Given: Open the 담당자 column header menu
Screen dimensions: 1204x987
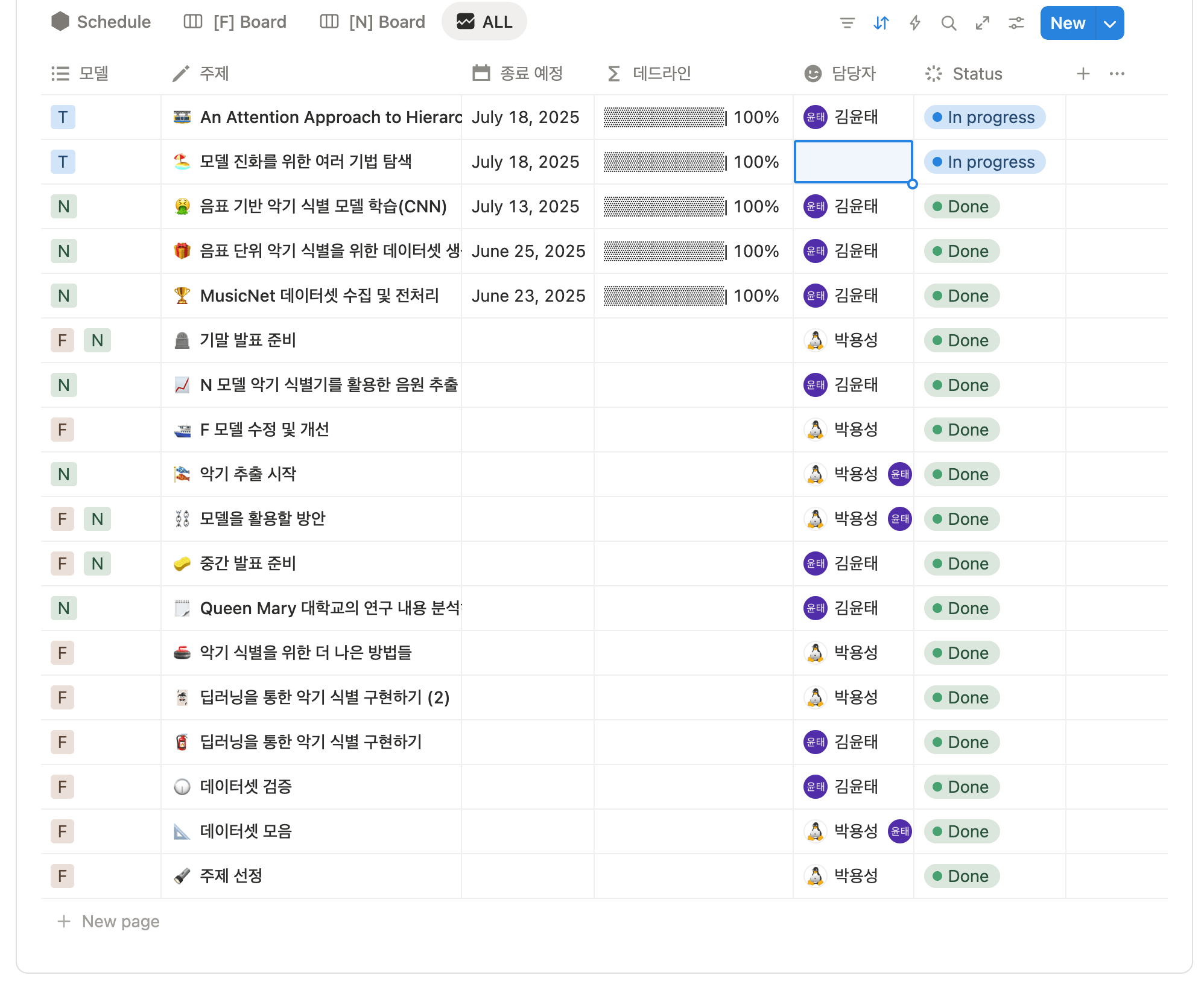Looking at the screenshot, I should (853, 74).
